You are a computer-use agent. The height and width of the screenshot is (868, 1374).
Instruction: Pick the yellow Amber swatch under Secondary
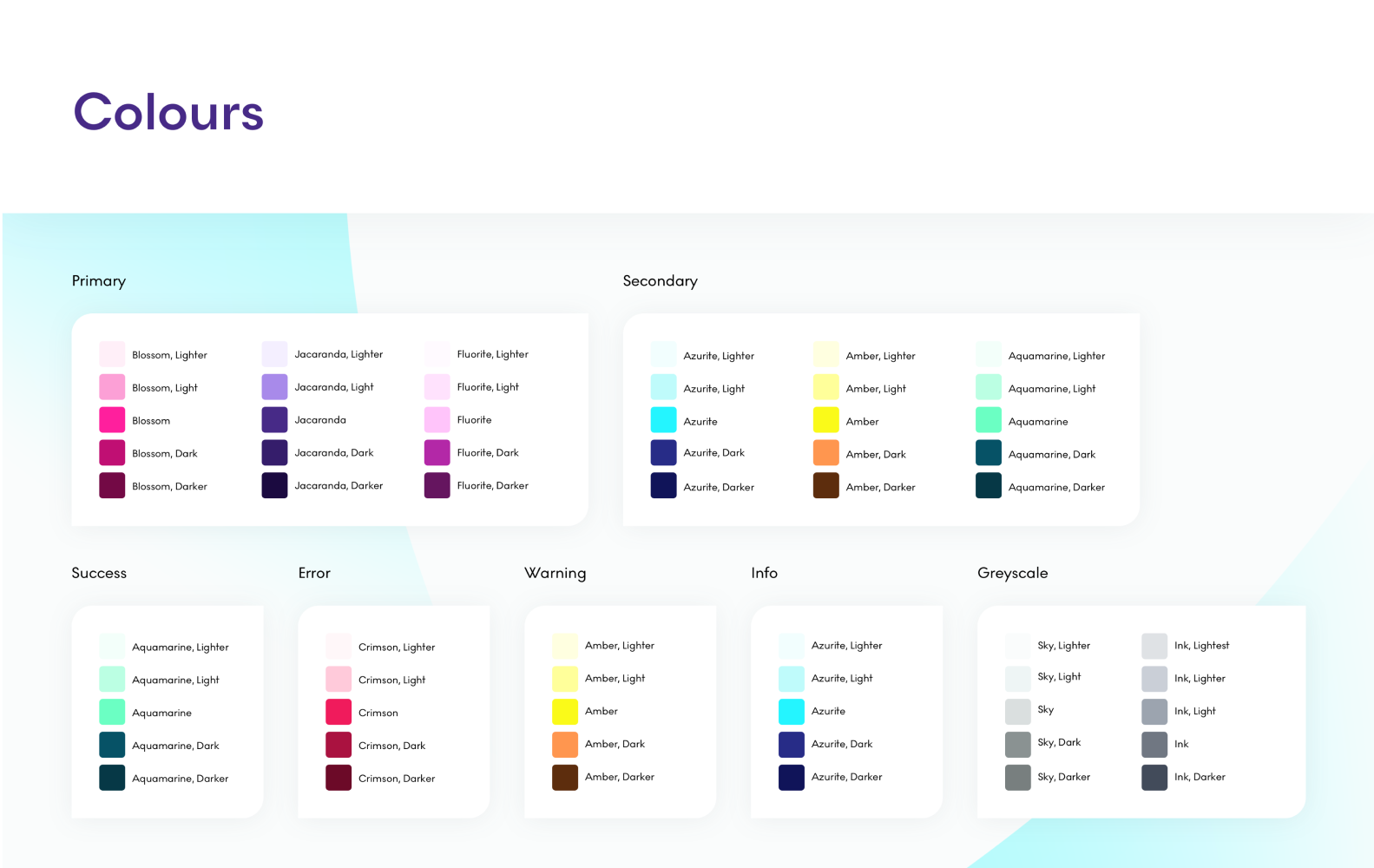[825, 420]
